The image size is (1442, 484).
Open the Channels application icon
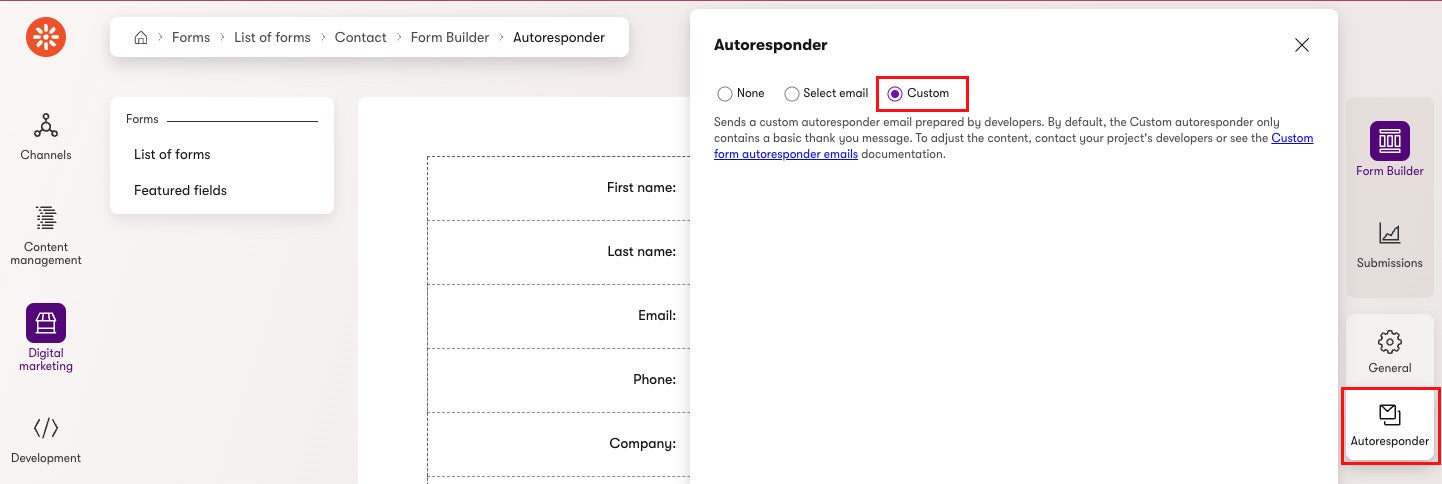[x=46, y=126]
